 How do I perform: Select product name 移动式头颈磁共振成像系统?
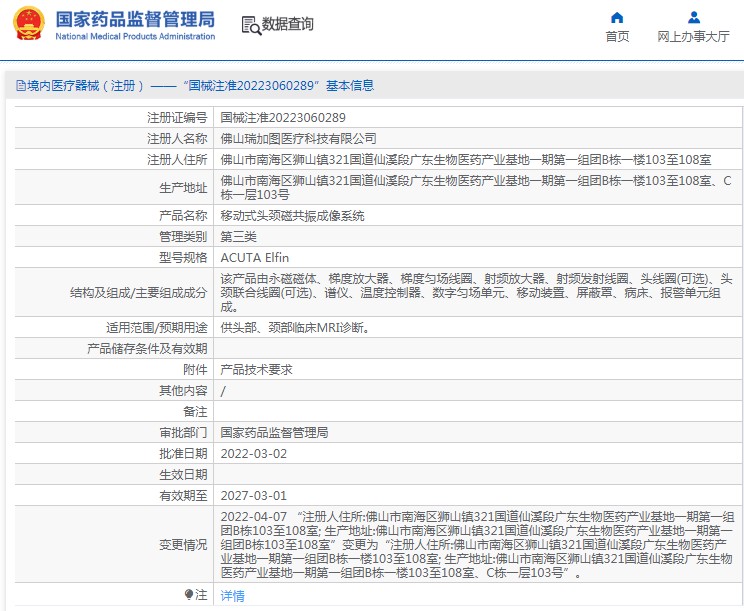[292, 216]
